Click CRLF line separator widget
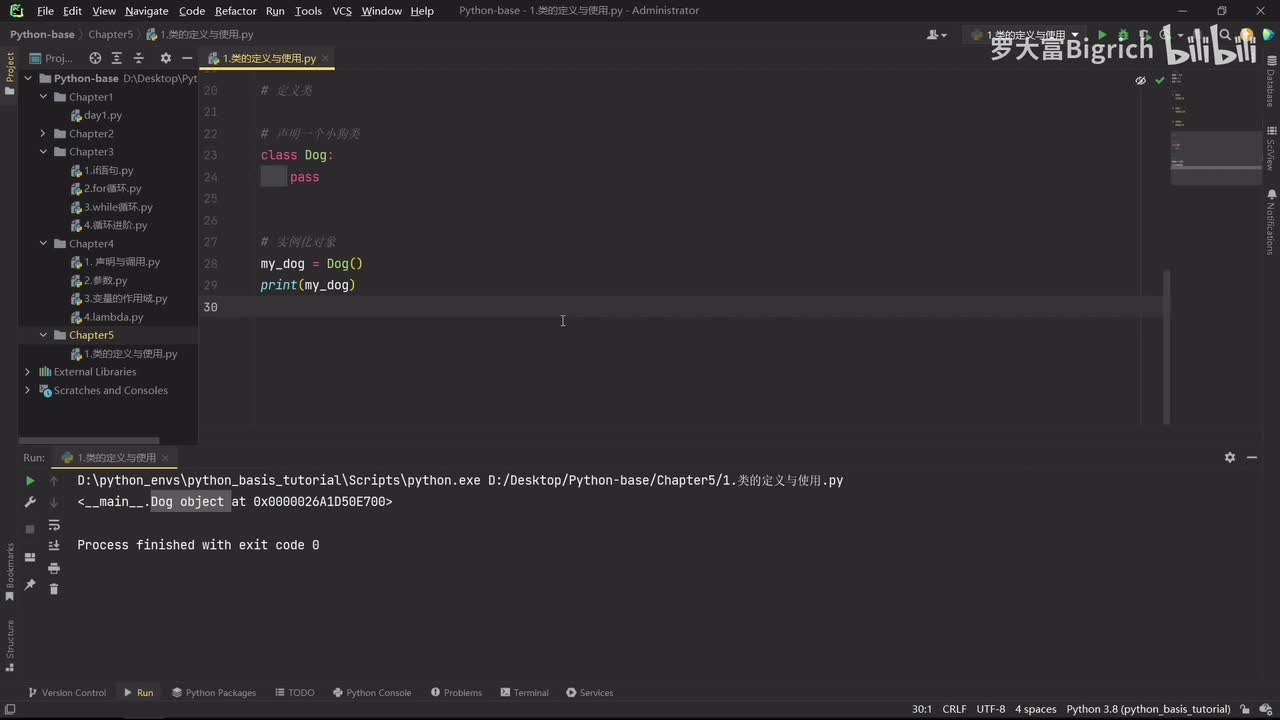Screen dimensions: 1280x720 point(954,709)
